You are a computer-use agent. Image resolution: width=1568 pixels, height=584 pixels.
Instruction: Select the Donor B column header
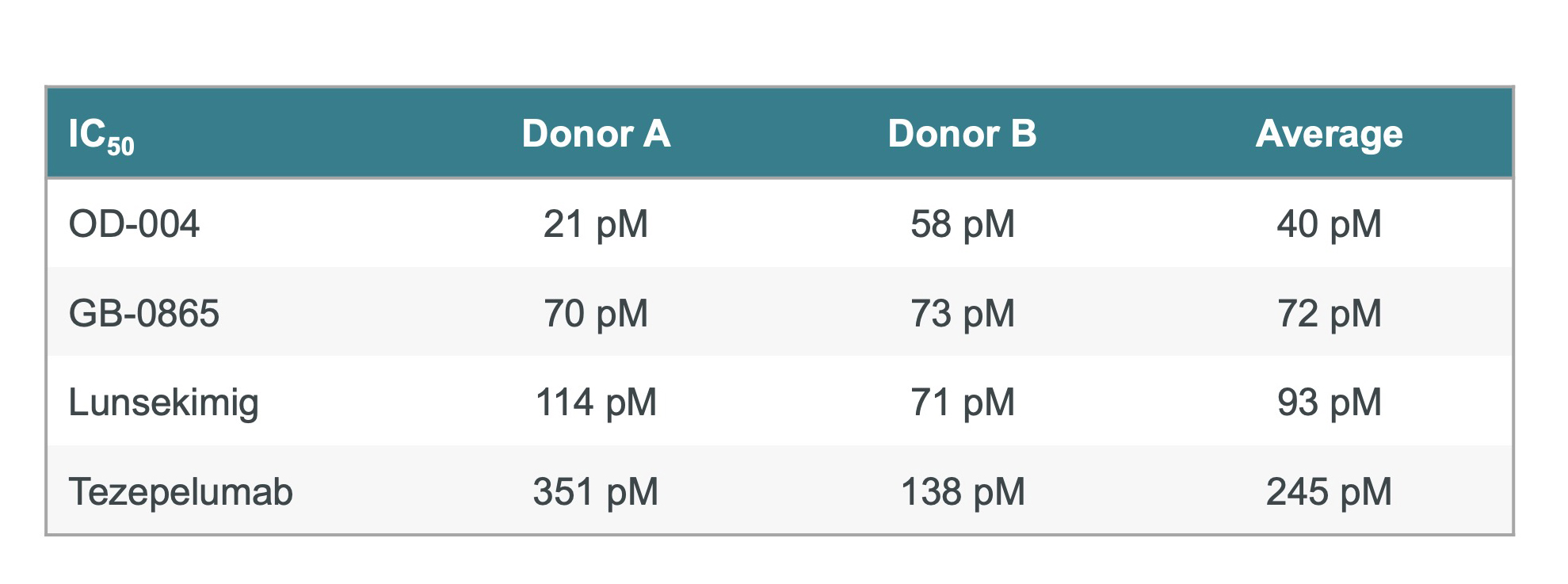[962, 134]
